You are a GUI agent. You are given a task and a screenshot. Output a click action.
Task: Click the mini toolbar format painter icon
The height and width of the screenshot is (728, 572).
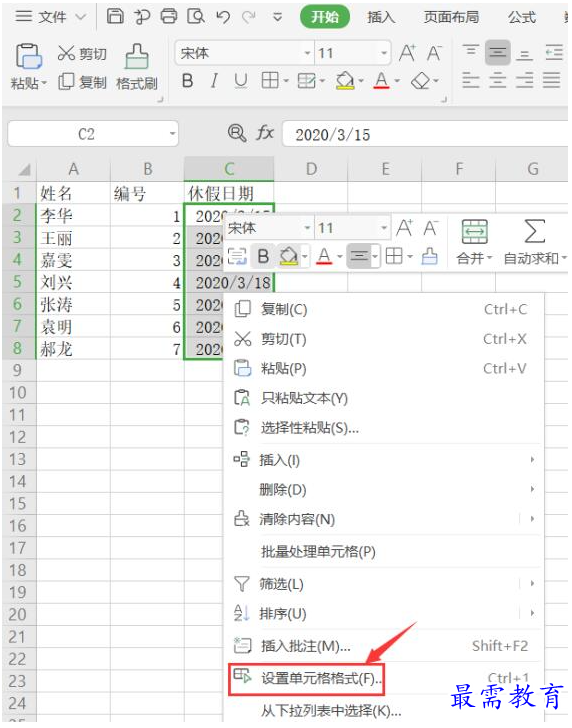click(x=429, y=256)
